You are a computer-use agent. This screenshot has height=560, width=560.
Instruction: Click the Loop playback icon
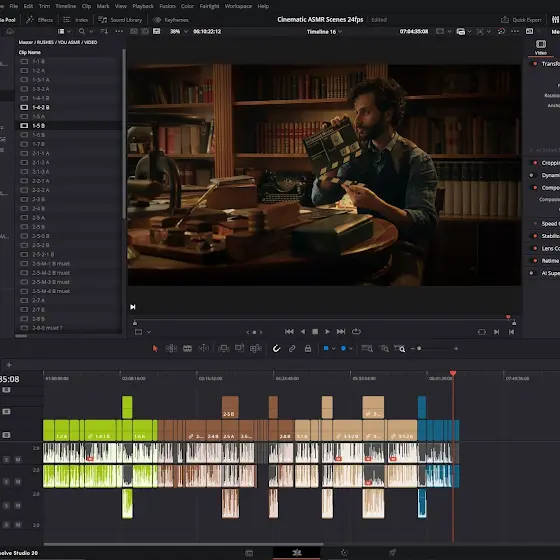pyautogui.click(x=356, y=331)
